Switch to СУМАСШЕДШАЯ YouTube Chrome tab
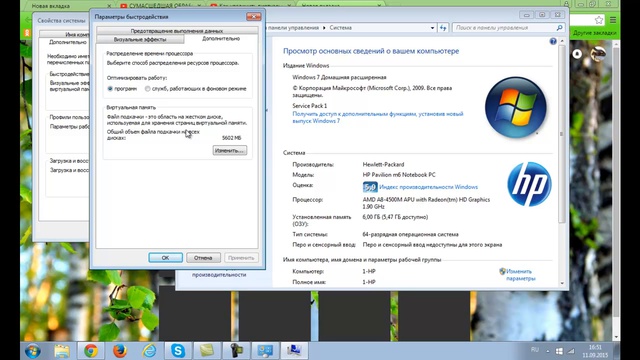640x360 pixels. pyautogui.click(x=160, y=6)
